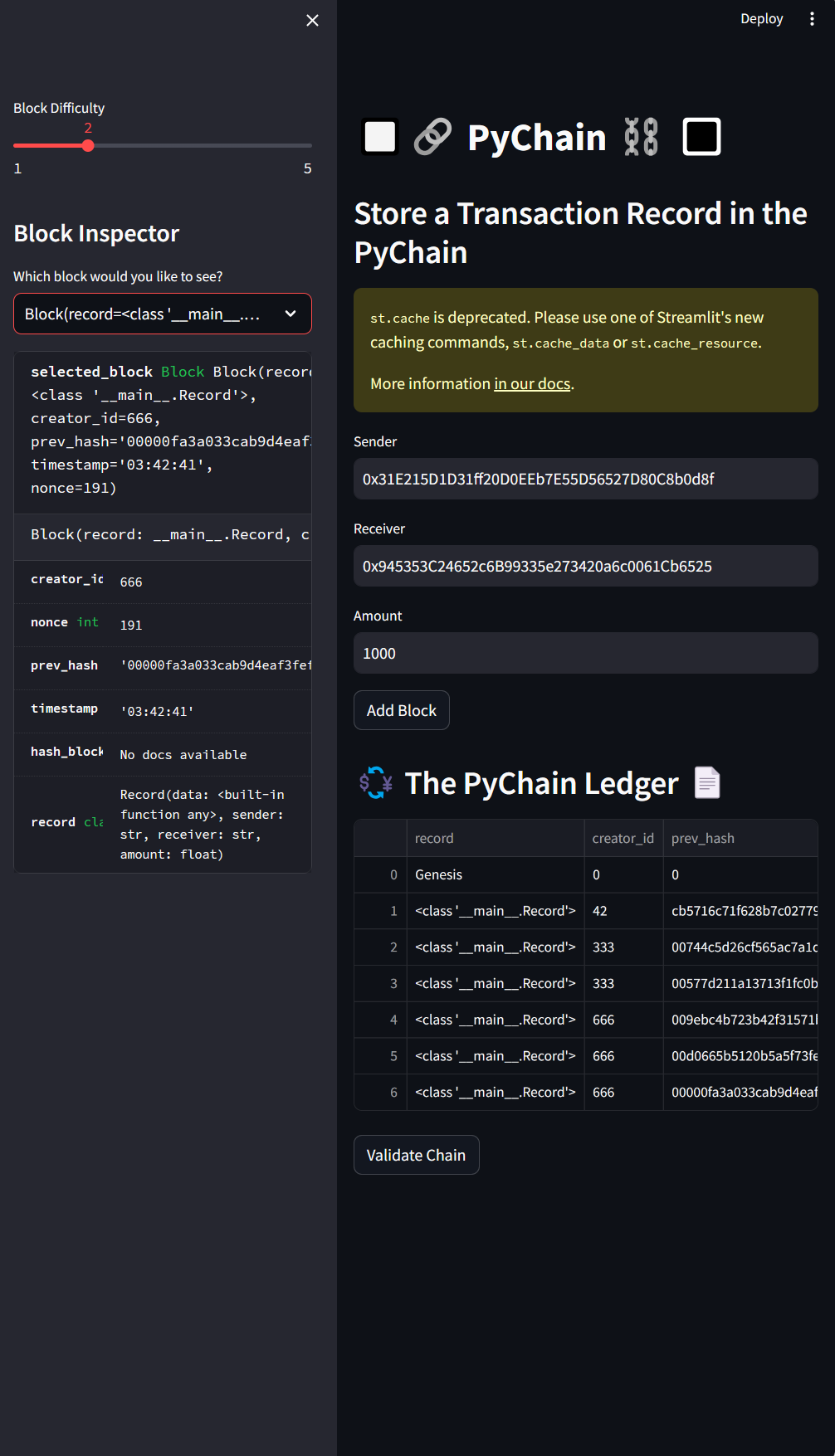Image resolution: width=835 pixels, height=1456 pixels.
Task: Open the three-dot main menu
Action: click(x=812, y=18)
